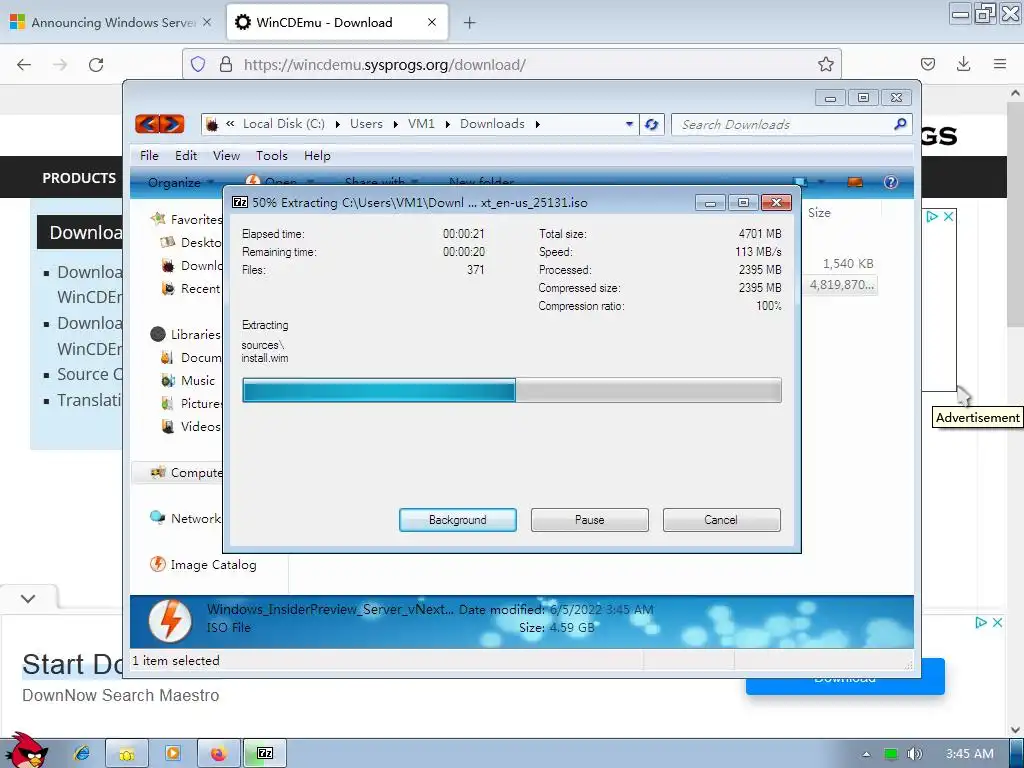The height and width of the screenshot is (768, 1024).
Task: Select Local Disk (C:) breadcrumb
Action: pyautogui.click(x=283, y=123)
